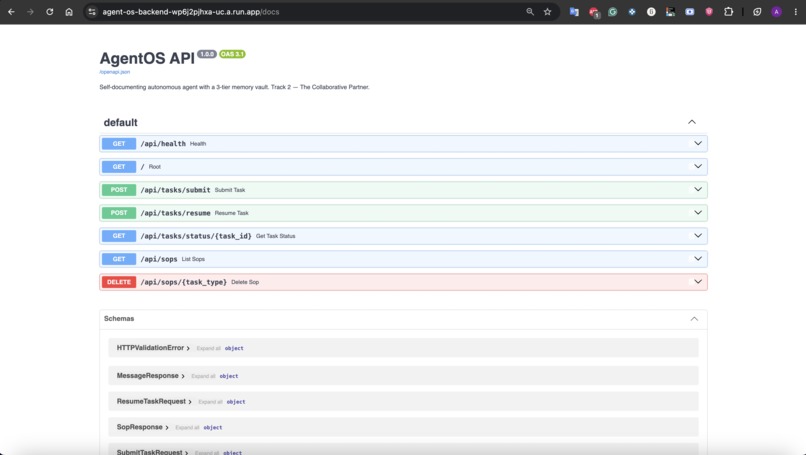Open the browser home page
Image resolution: width=806 pixels, height=455 pixels.
click(69, 11)
